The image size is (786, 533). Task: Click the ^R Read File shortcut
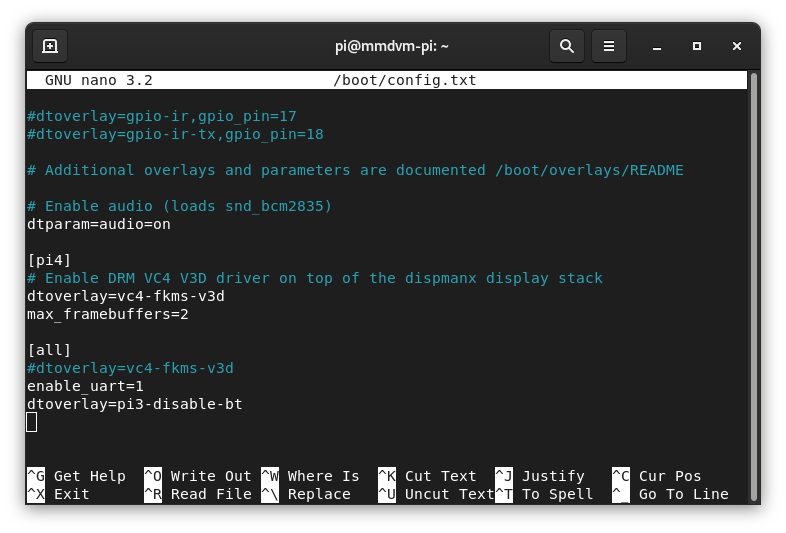(198, 494)
